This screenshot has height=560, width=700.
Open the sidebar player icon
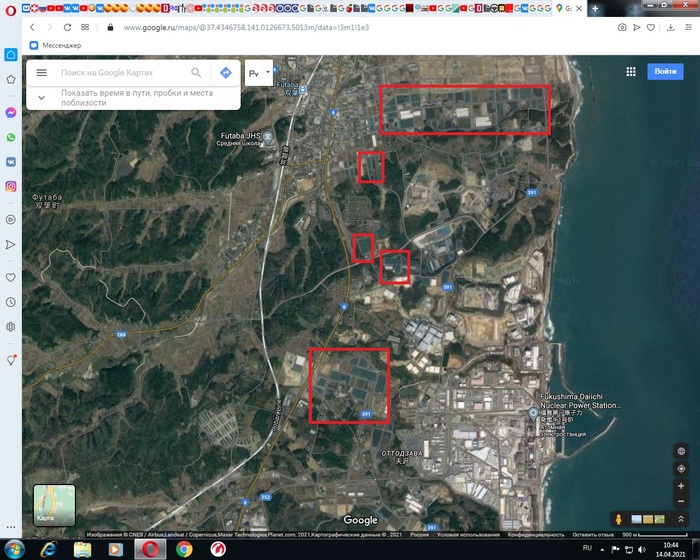[11, 219]
